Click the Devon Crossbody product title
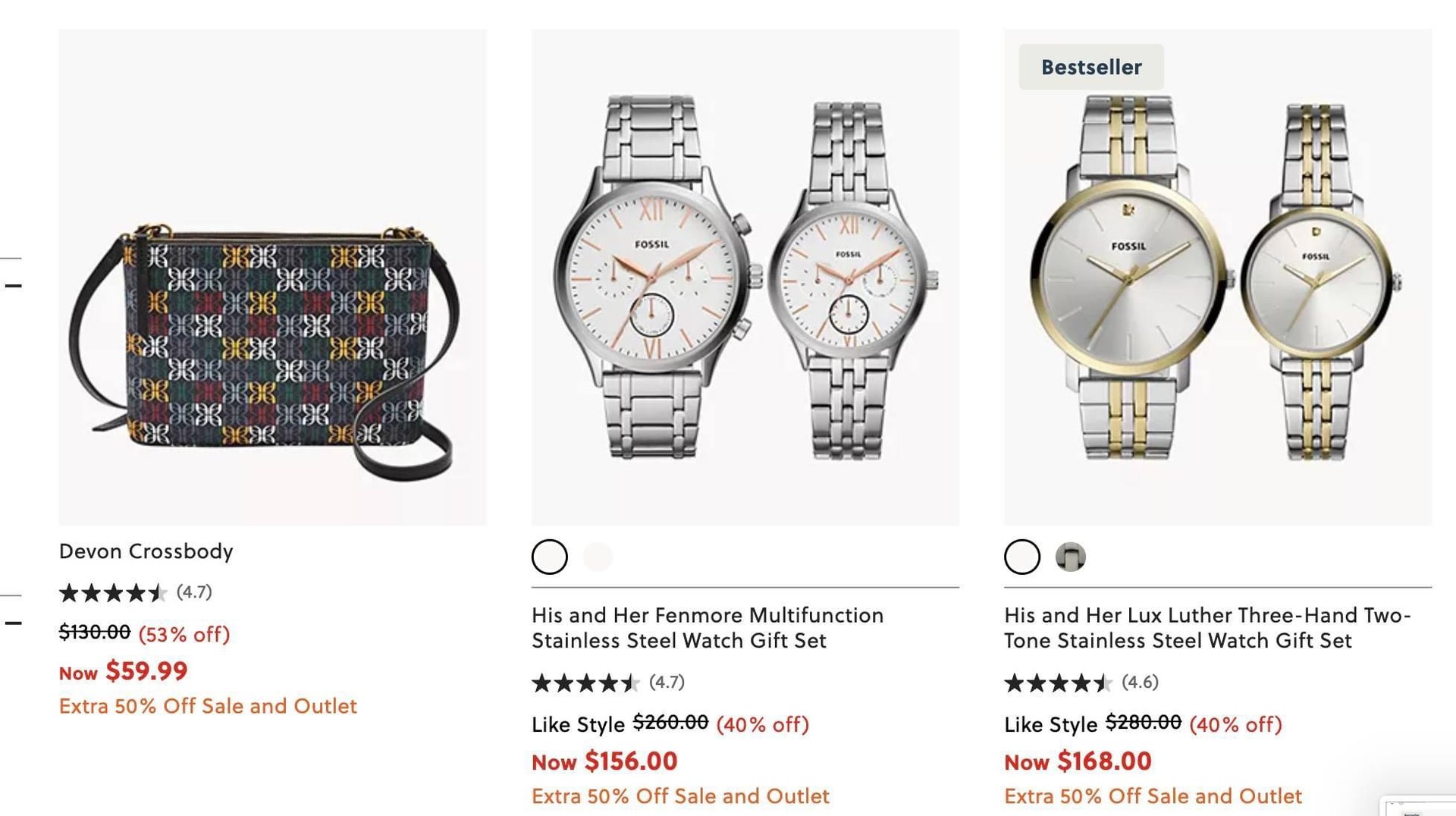Viewport: 1456px width, 816px height. 146,551
